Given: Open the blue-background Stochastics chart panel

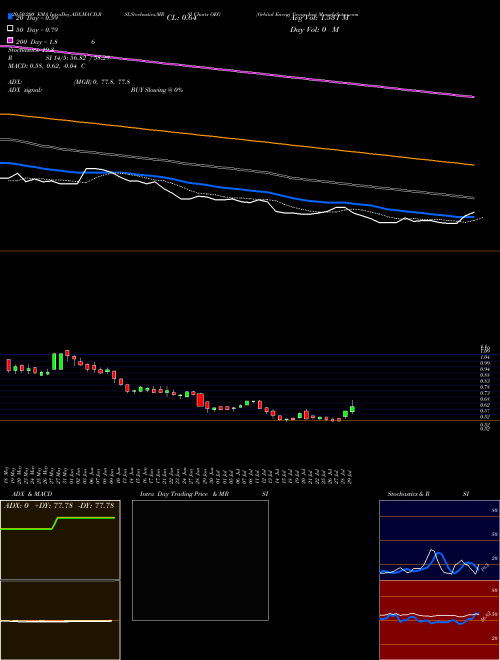Looking at the screenshot, I should click(x=439, y=540).
